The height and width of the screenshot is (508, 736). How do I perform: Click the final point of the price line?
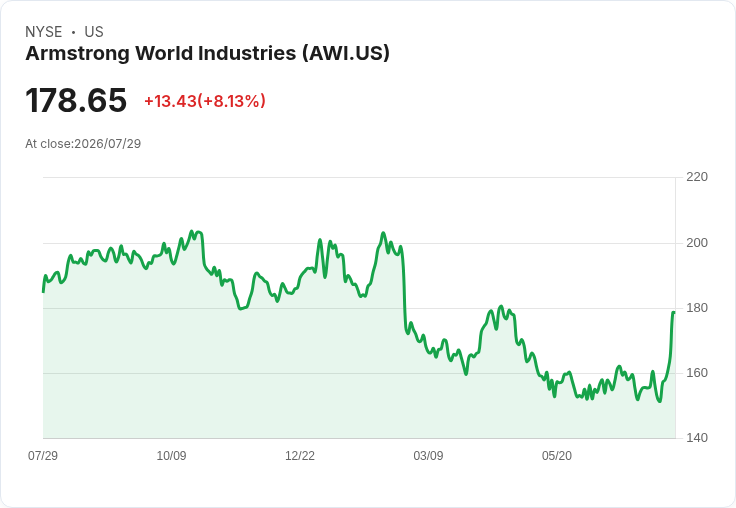click(x=674, y=312)
